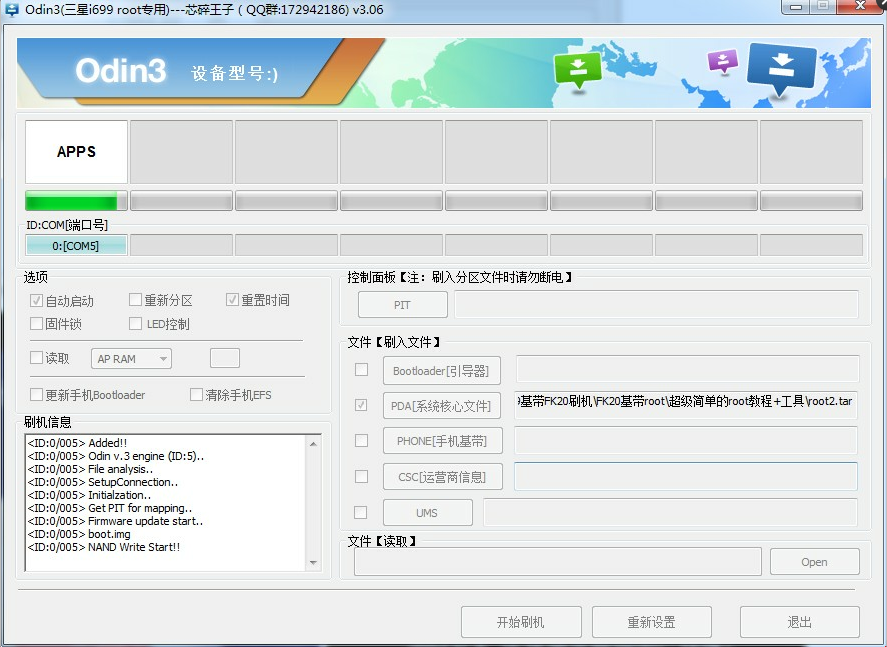
Task: Click the 'Get PIT for mapping..' log line
Action: (110, 508)
